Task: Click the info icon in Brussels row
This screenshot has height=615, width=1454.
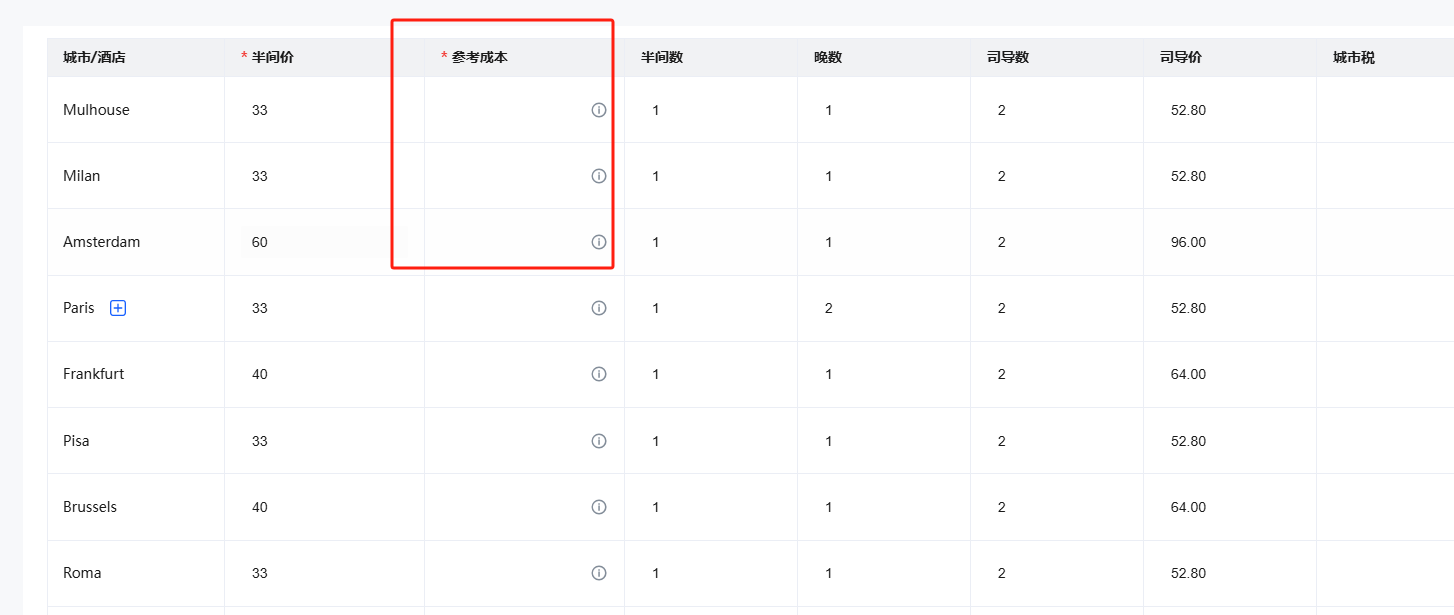Action: click(x=599, y=507)
